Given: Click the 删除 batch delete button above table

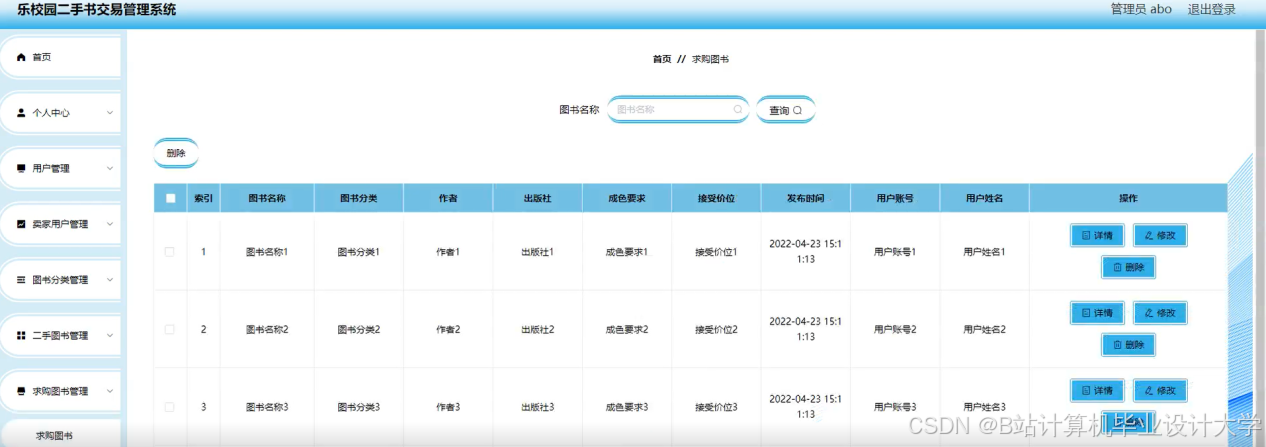Looking at the screenshot, I should point(176,153).
